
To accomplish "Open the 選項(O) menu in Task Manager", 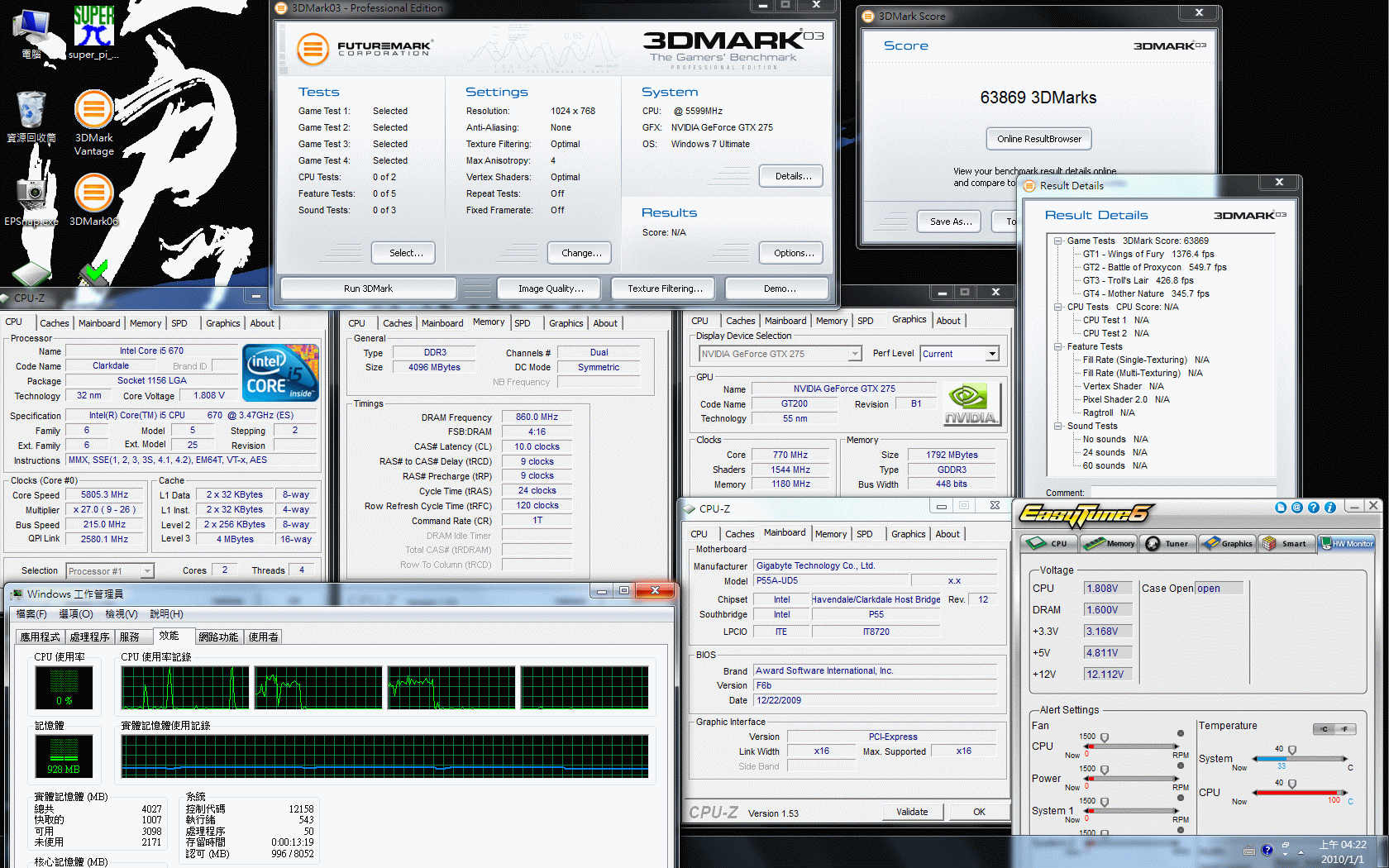I will click(x=75, y=614).
